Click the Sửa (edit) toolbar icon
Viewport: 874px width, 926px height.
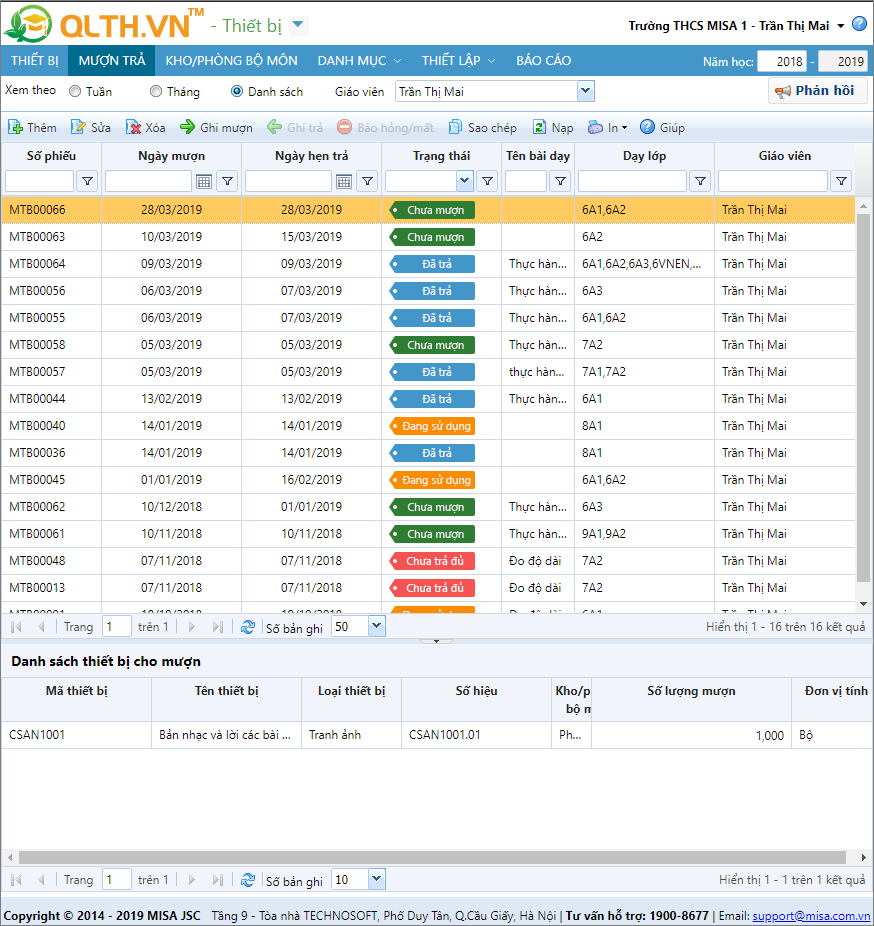pyautogui.click(x=78, y=127)
